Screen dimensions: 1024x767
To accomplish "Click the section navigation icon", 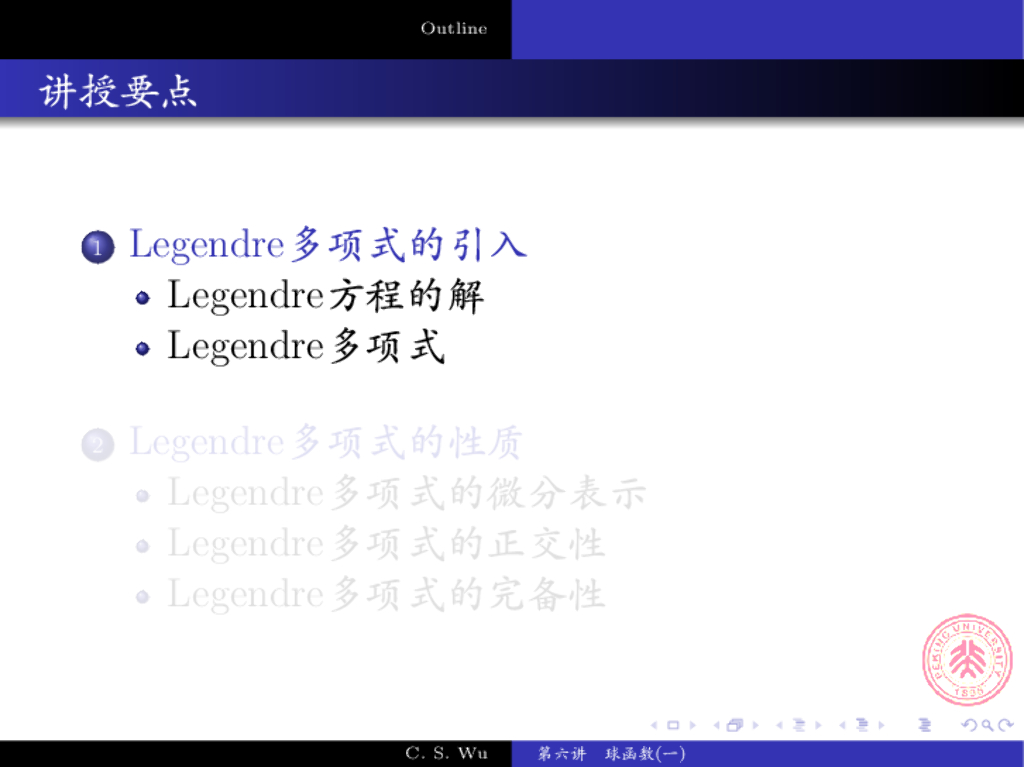I will point(862,725).
